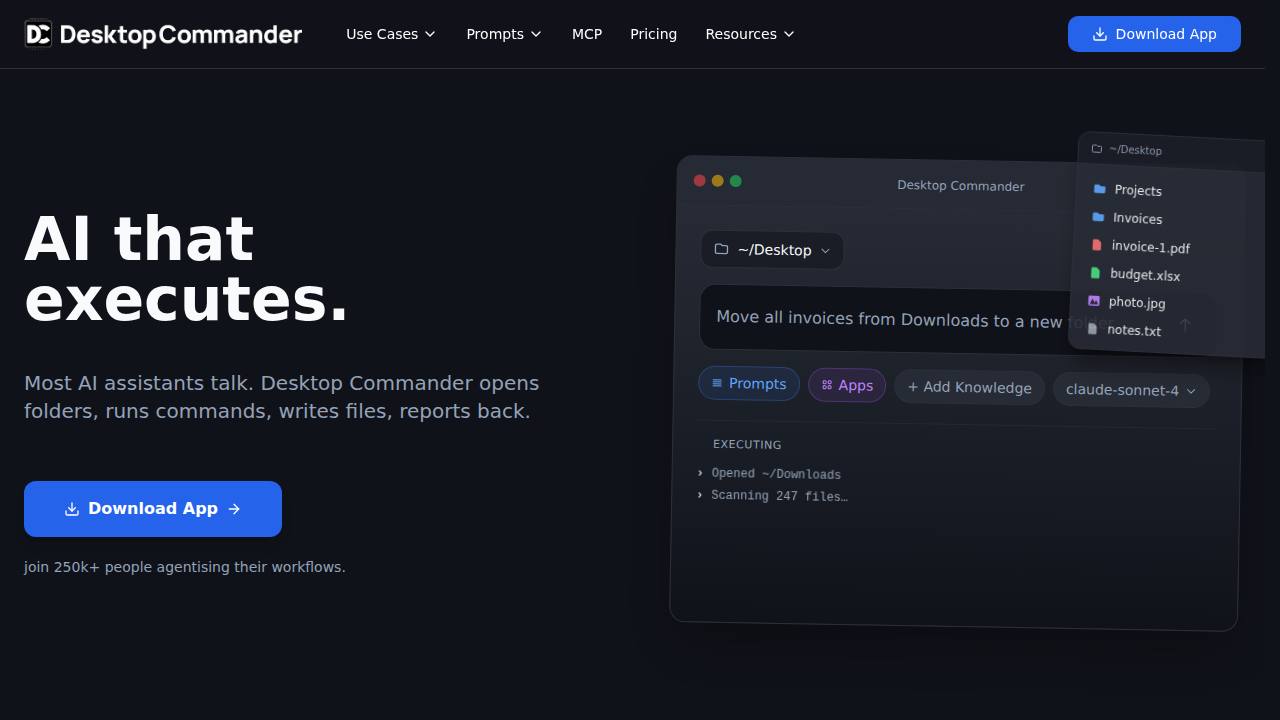
Task: Select the Apps chip
Action: (847, 385)
